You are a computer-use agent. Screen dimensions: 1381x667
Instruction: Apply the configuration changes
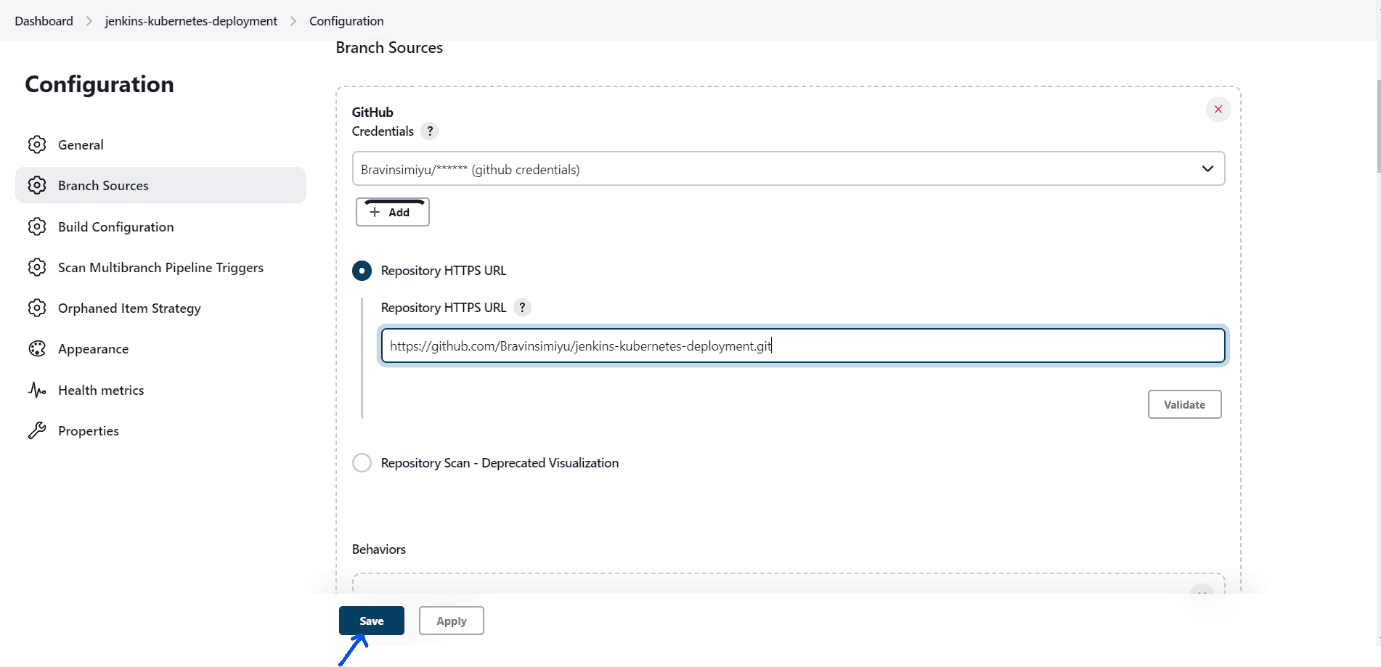[x=451, y=621]
